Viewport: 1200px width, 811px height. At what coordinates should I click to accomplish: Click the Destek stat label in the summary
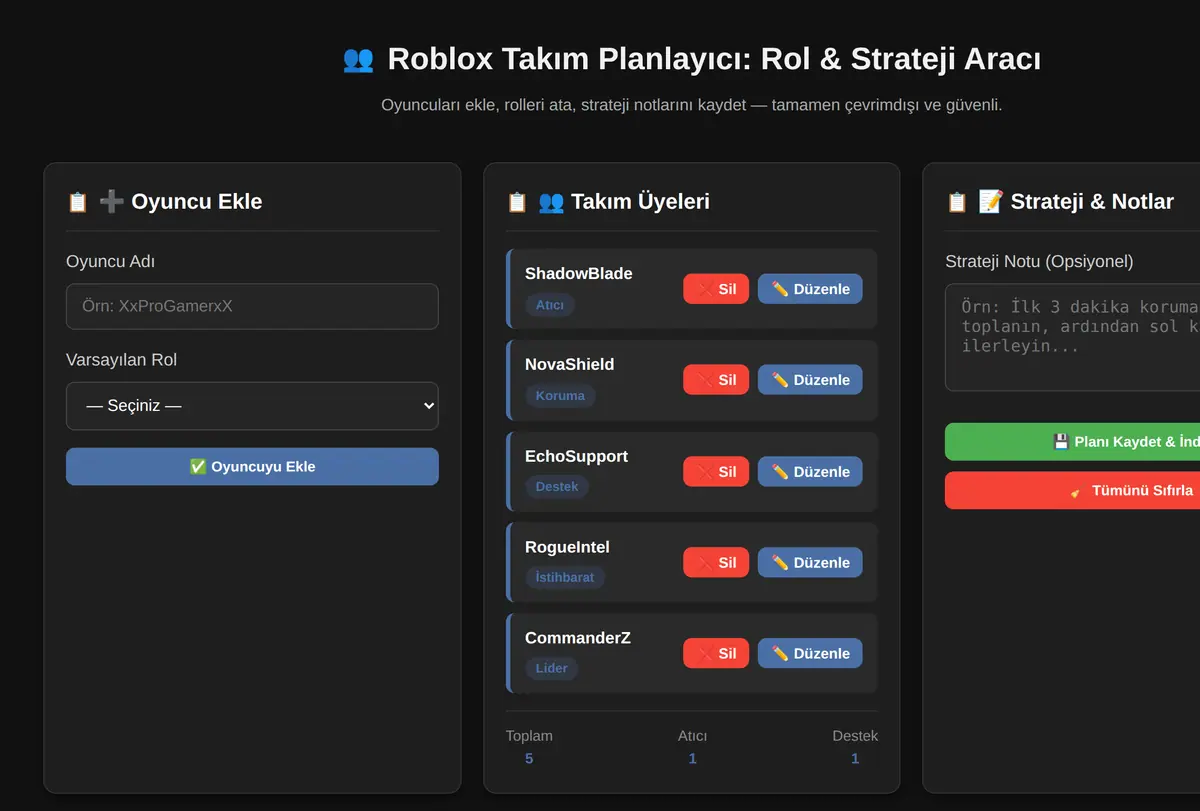(x=855, y=736)
